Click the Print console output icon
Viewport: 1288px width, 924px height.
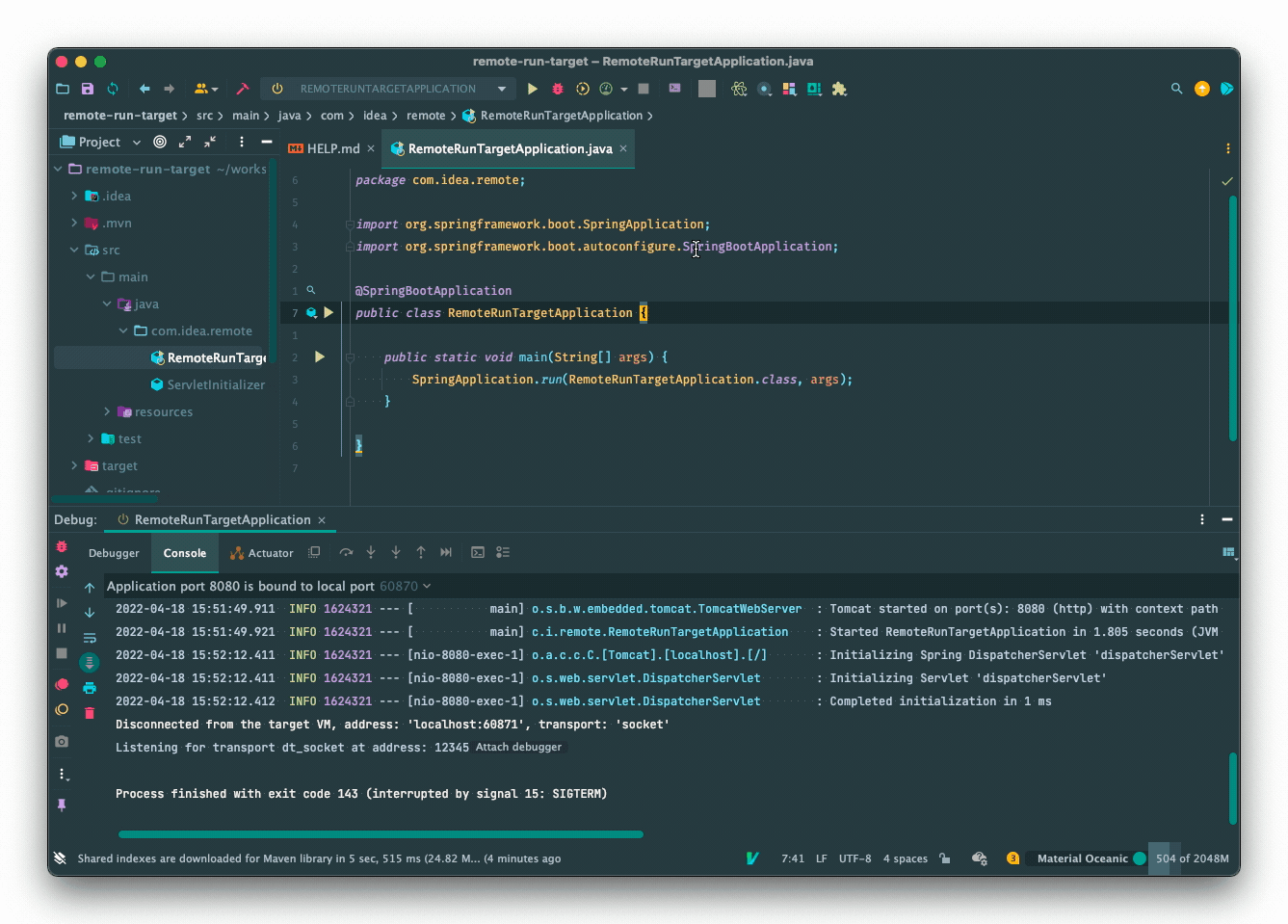[x=90, y=688]
